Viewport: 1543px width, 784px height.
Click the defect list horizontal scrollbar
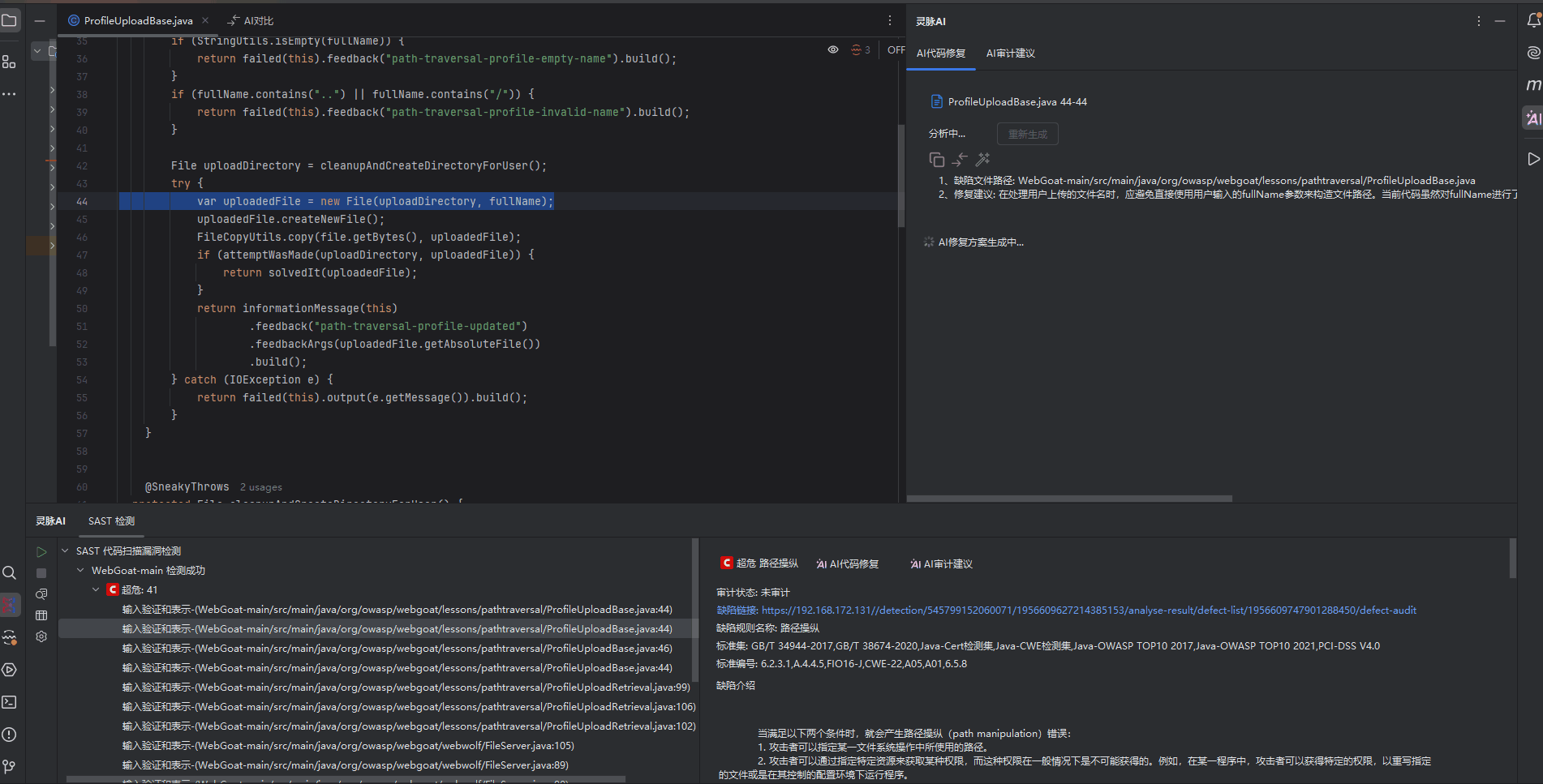345,780
